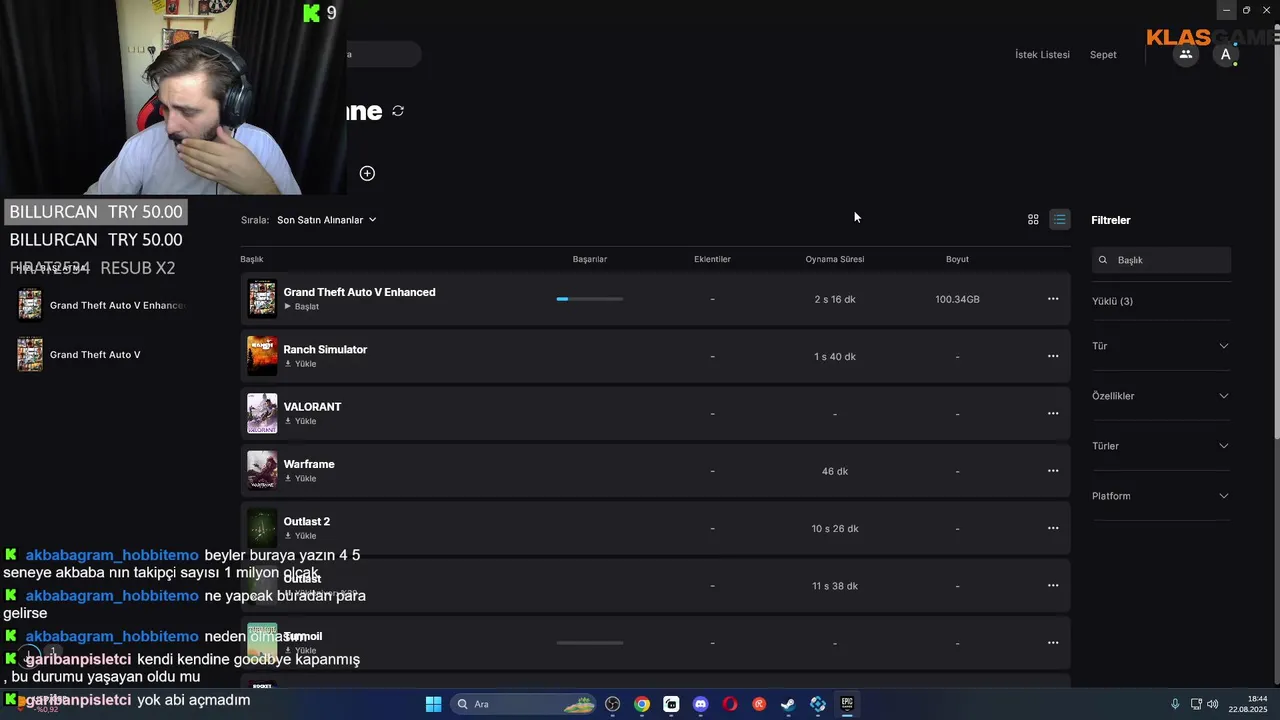
Task: Open Discord from the taskbar
Action: click(700, 704)
